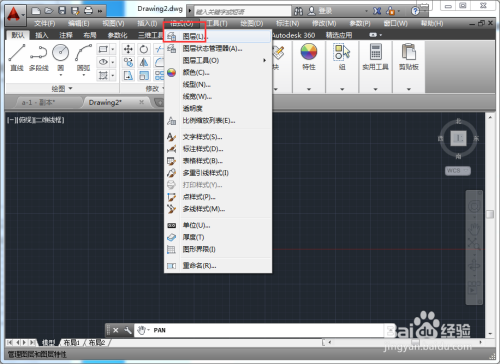500x364 pixels.
Task: Select the Copy tool in Modify panel
Action: coord(128,62)
